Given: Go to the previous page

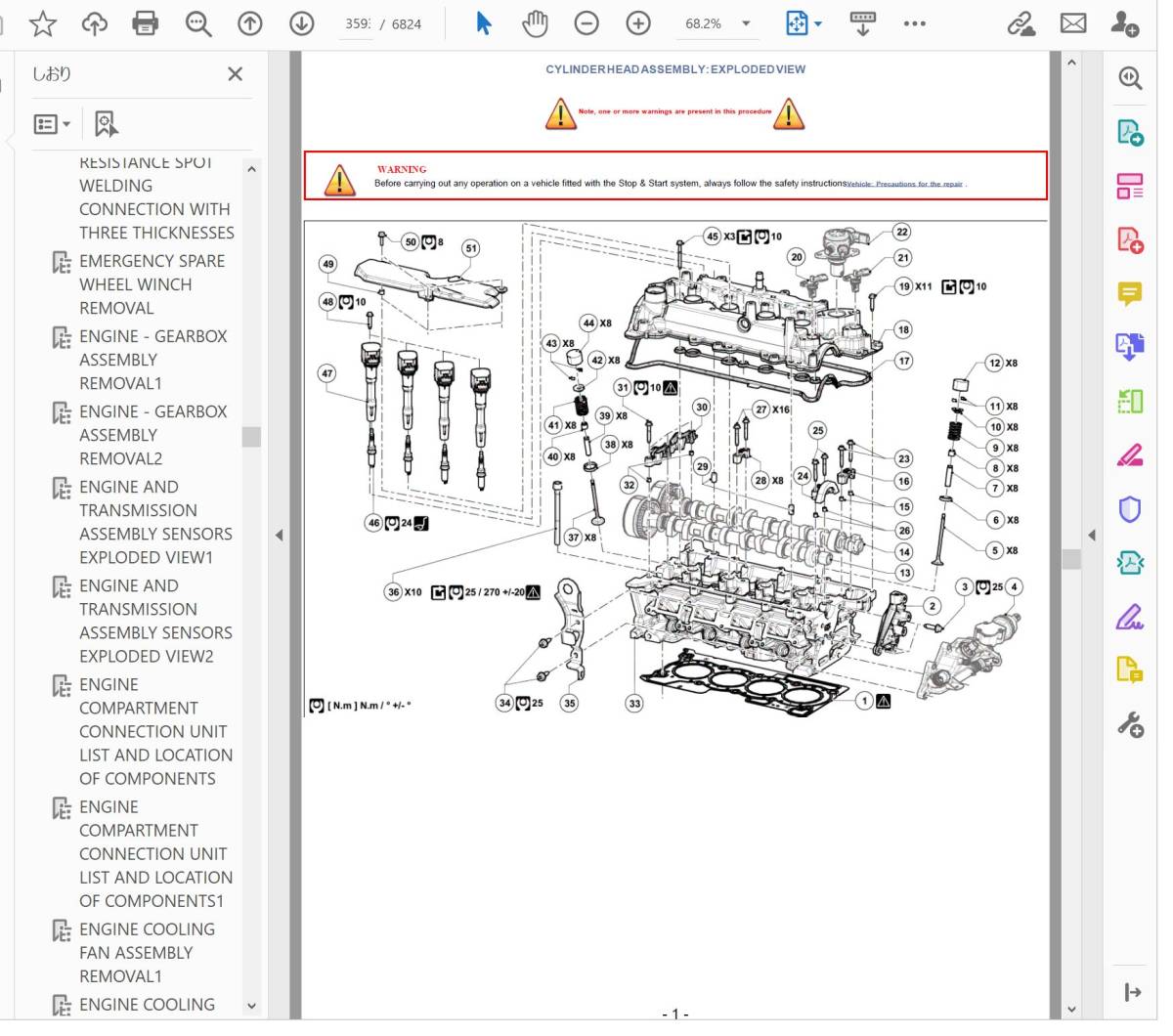Looking at the screenshot, I should pyautogui.click(x=250, y=23).
